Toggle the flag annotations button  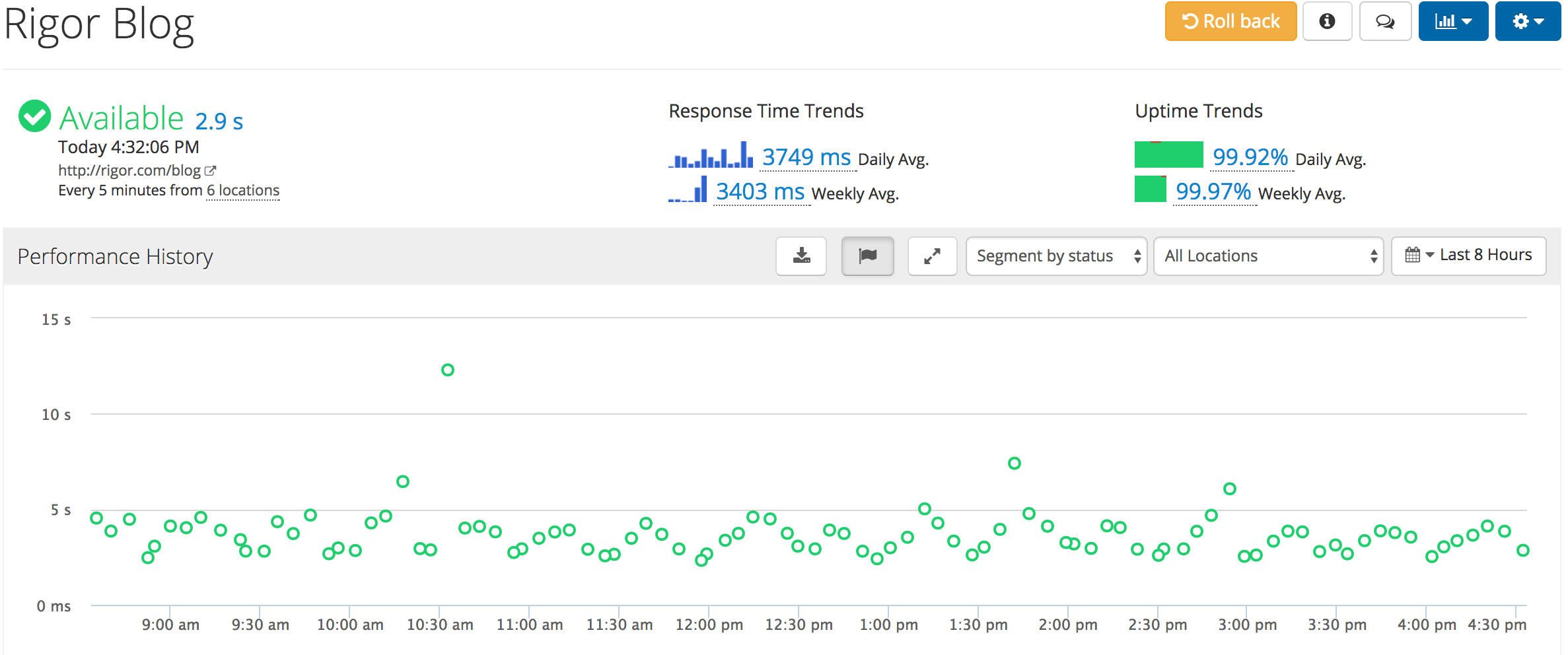tap(867, 256)
